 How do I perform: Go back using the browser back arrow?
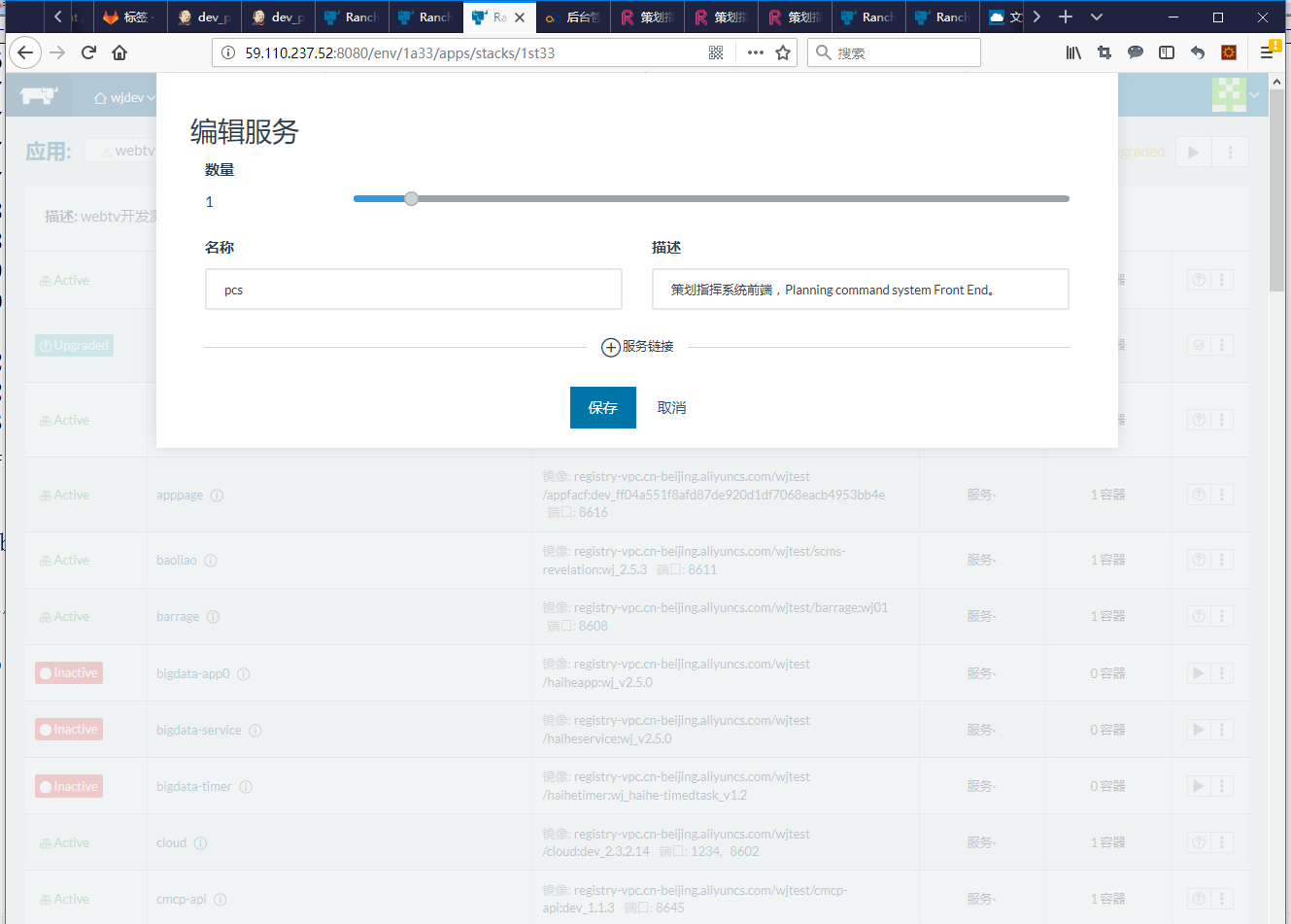(26, 52)
